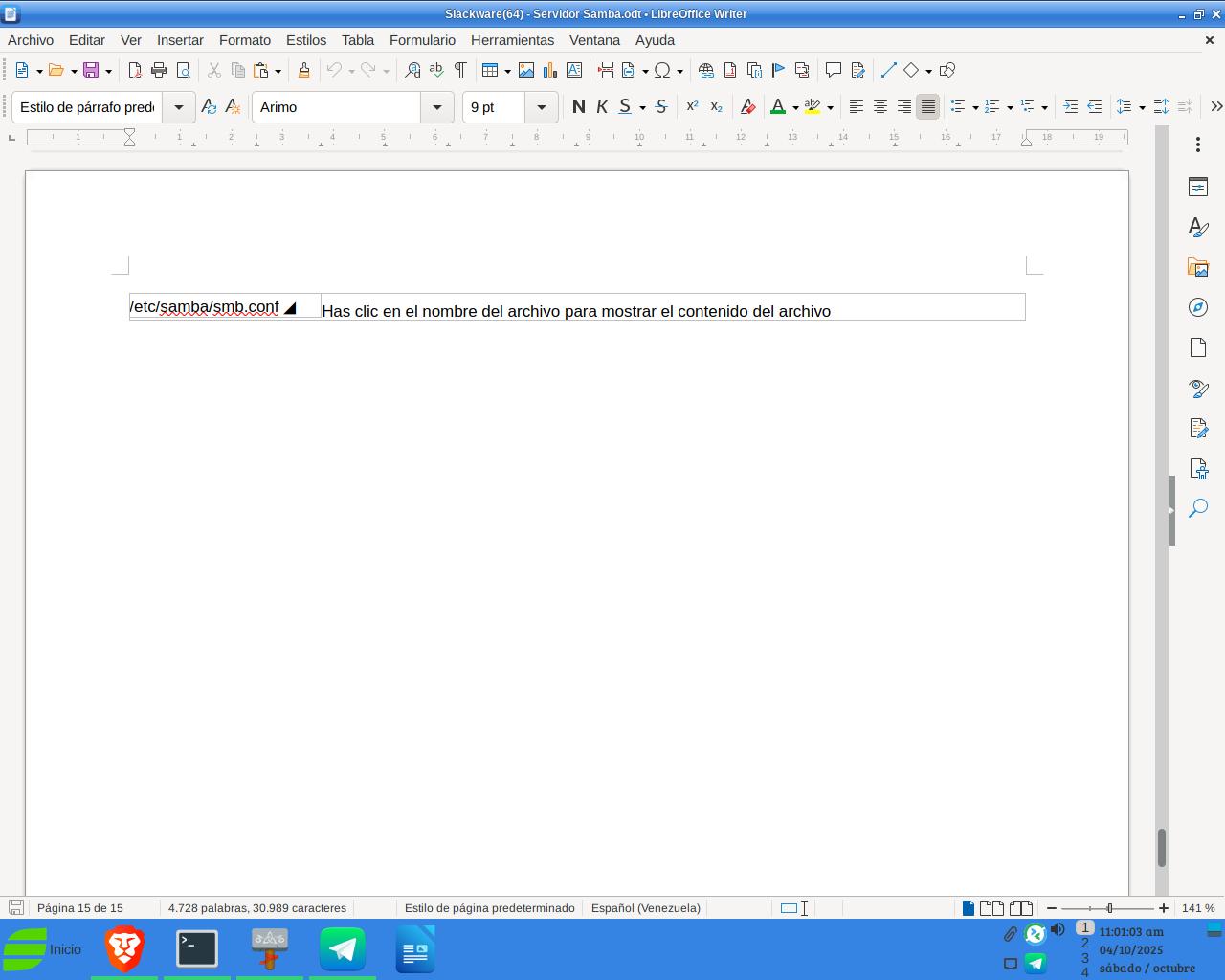
Task: Insert an image from toolbar
Action: click(x=525, y=70)
